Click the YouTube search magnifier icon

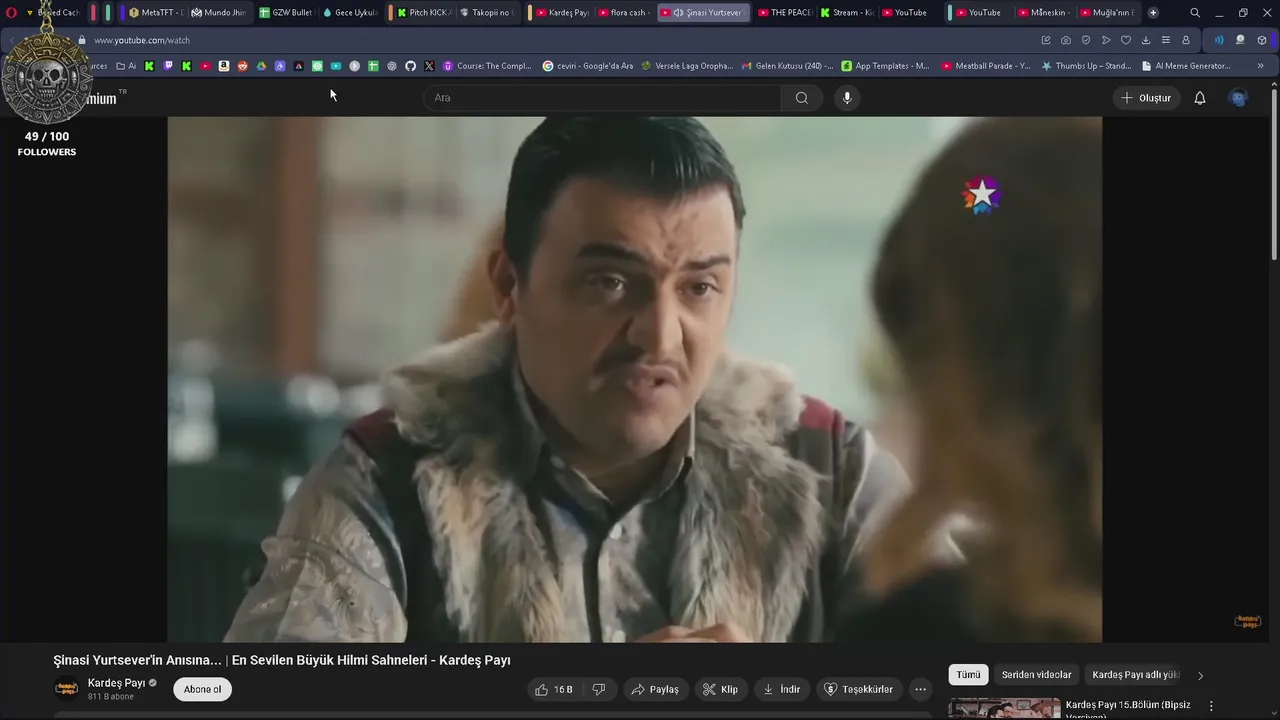[x=801, y=98]
